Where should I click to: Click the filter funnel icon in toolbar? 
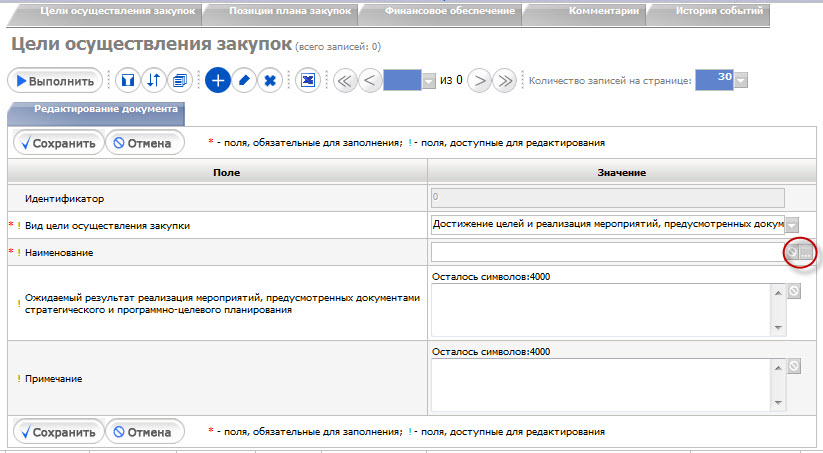[x=128, y=81]
